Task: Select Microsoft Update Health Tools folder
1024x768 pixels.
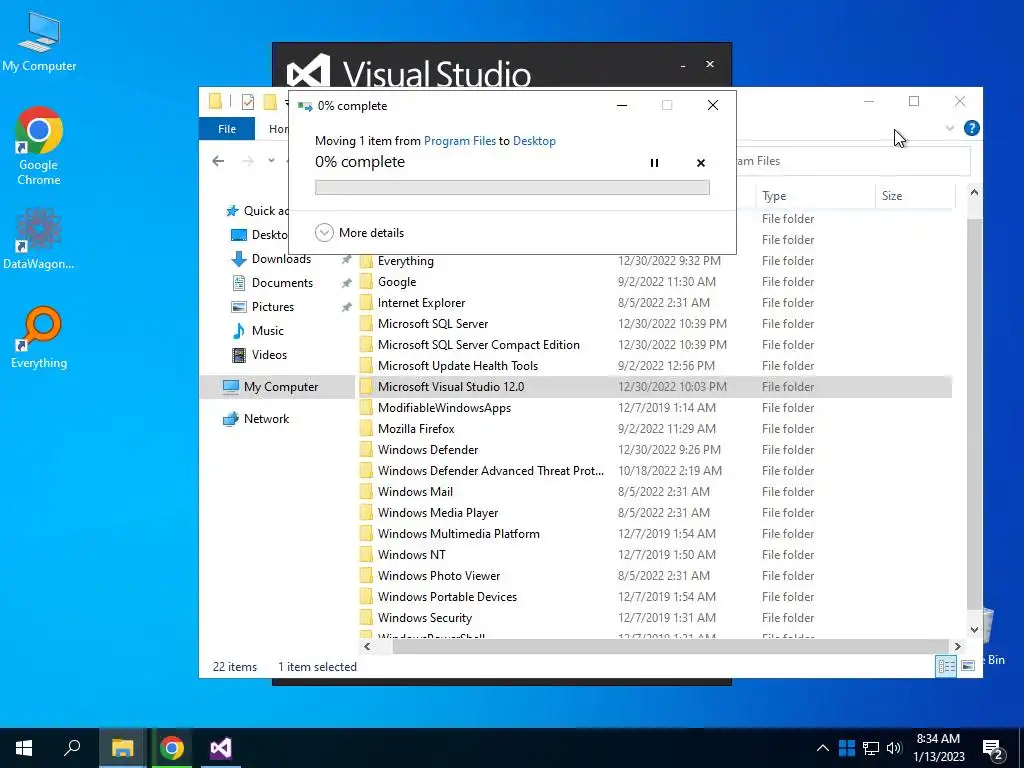Action: 655,366
